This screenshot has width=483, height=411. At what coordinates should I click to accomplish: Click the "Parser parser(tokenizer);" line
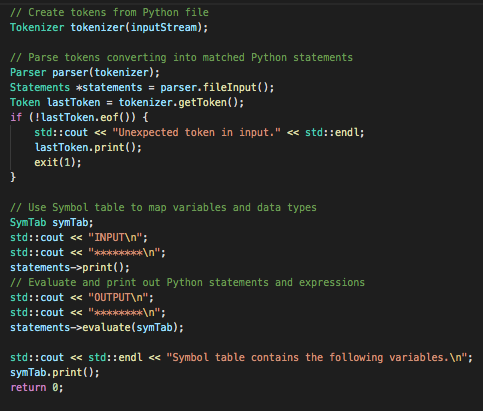tap(85, 72)
